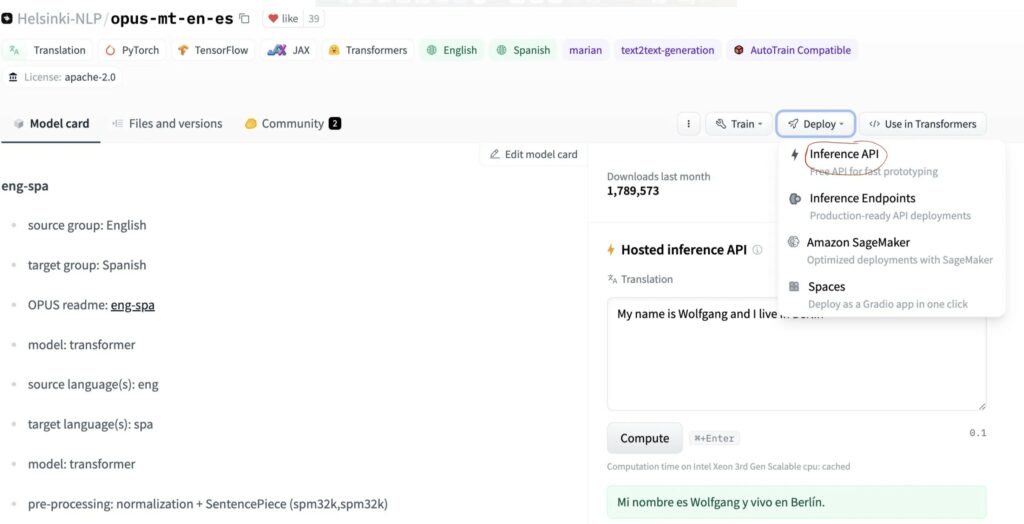Image resolution: width=1024 pixels, height=524 pixels.
Task: Click the copy model name icon
Action: (245, 19)
